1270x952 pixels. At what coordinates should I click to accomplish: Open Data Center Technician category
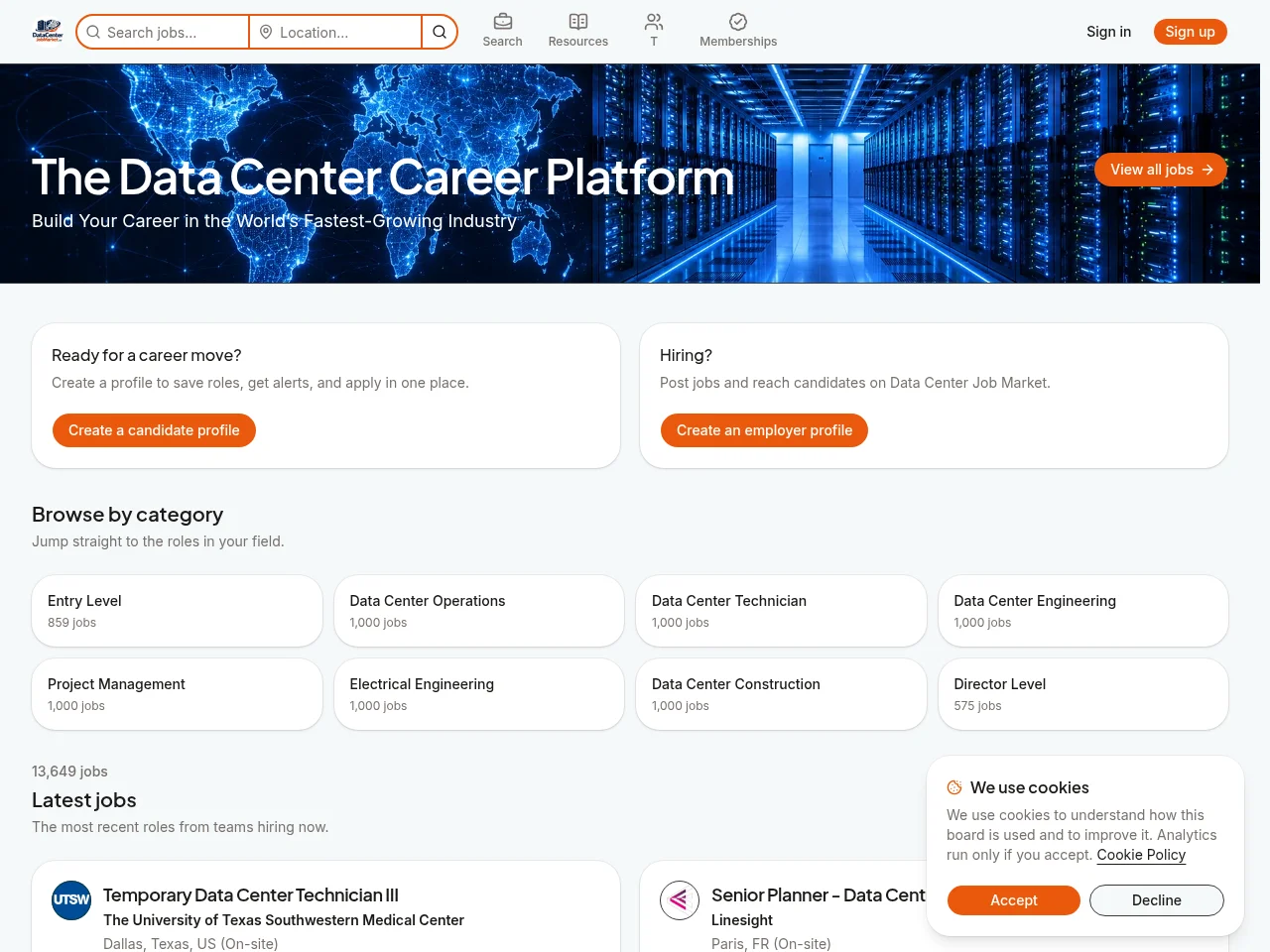(x=781, y=611)
